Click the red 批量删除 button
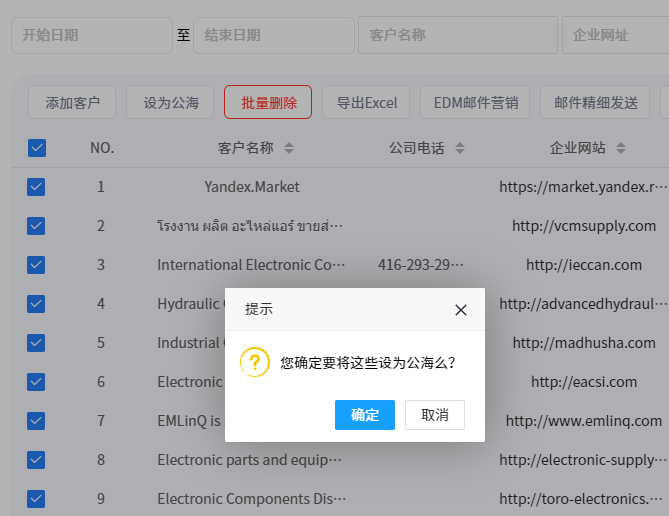 click(x=268, y=102)
